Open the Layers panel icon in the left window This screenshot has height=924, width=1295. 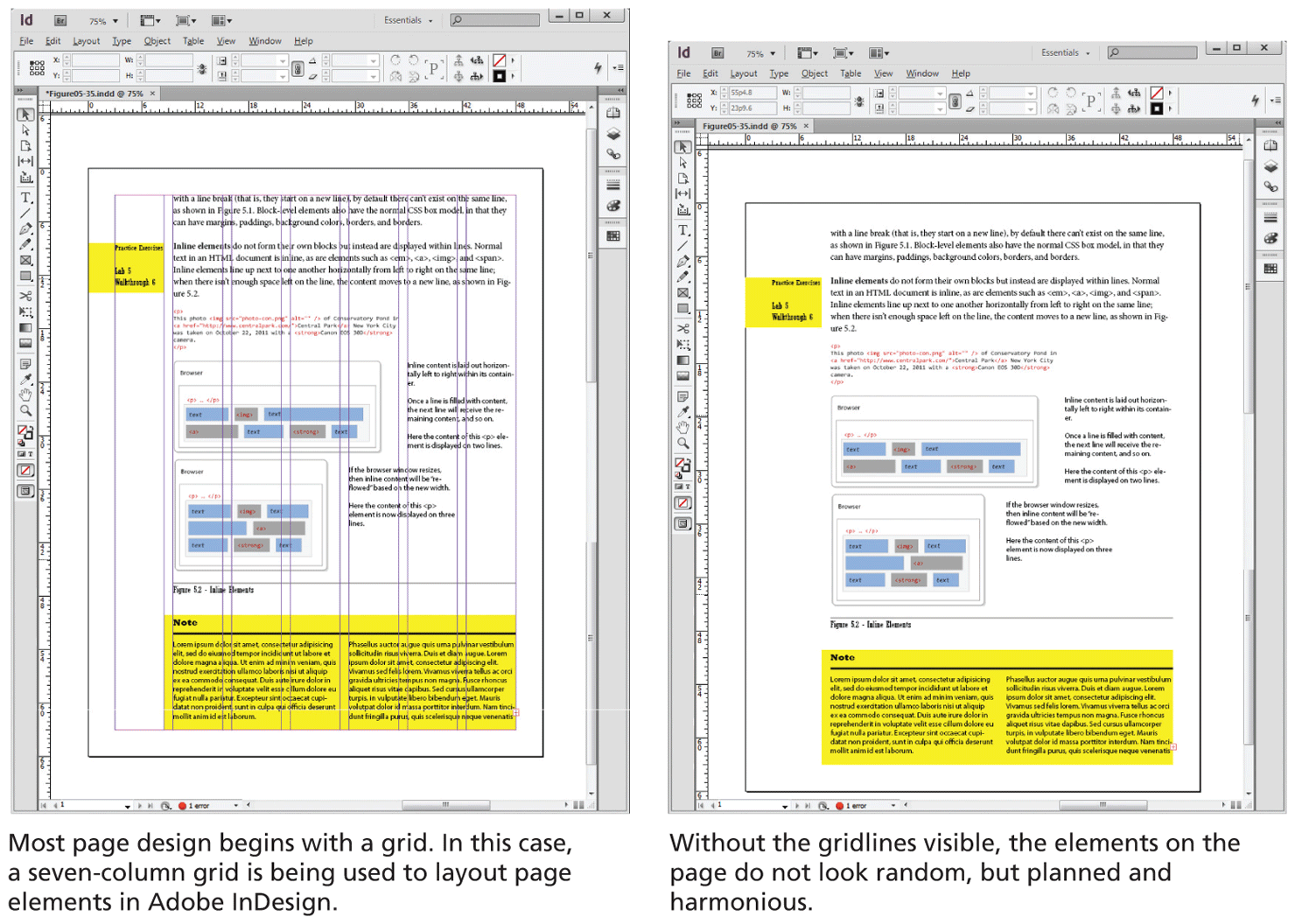(x=613, y=134)
